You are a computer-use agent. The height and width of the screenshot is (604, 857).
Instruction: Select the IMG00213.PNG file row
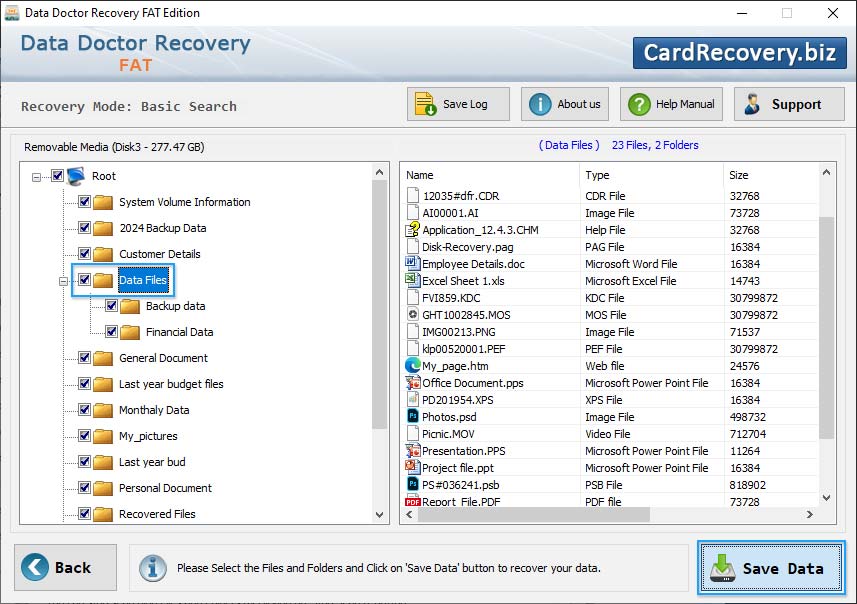[x=611, y=332]
